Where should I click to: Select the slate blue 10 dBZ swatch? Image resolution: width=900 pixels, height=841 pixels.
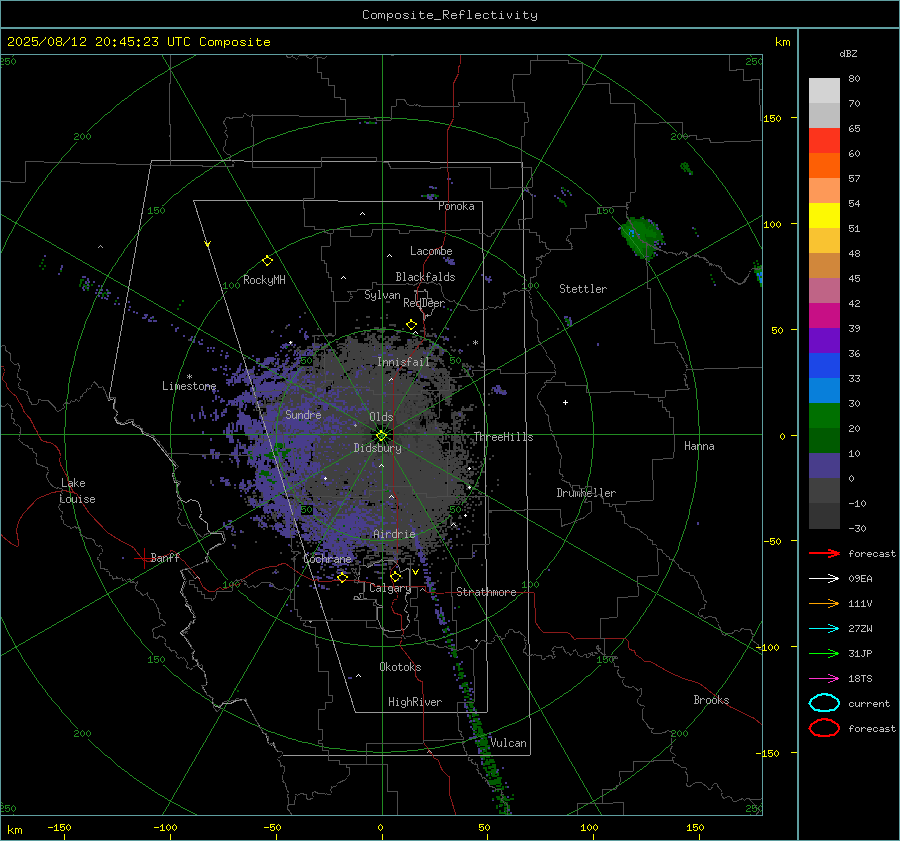[824, 466]
